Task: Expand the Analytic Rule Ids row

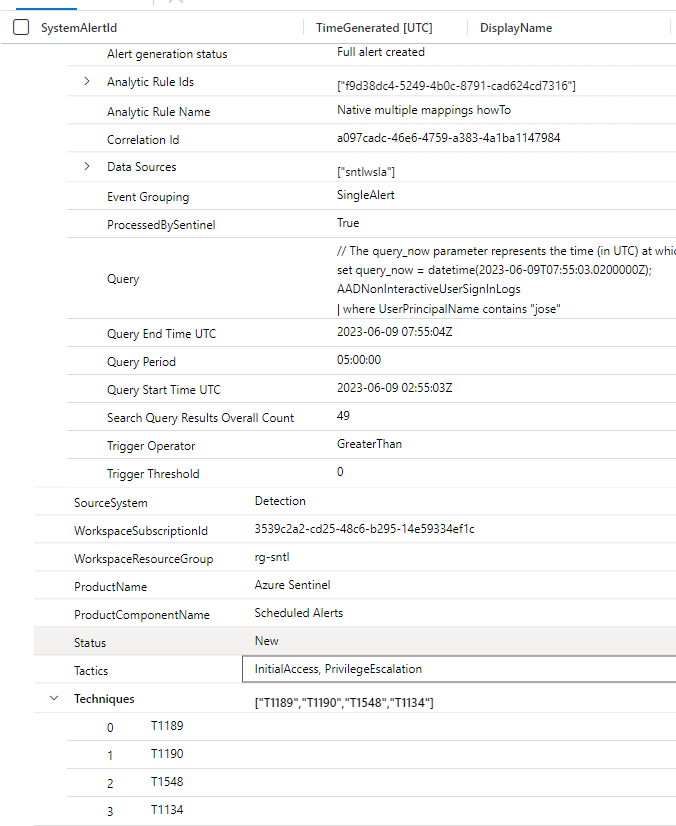Action: [x=87, y=81]
